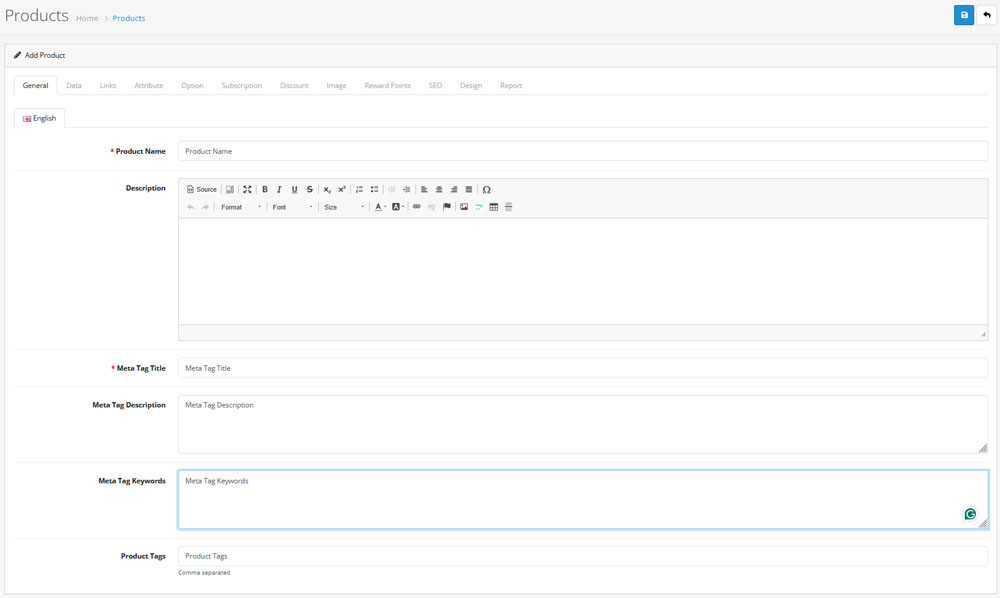Open the SEO tab

(x=435, y=85)
